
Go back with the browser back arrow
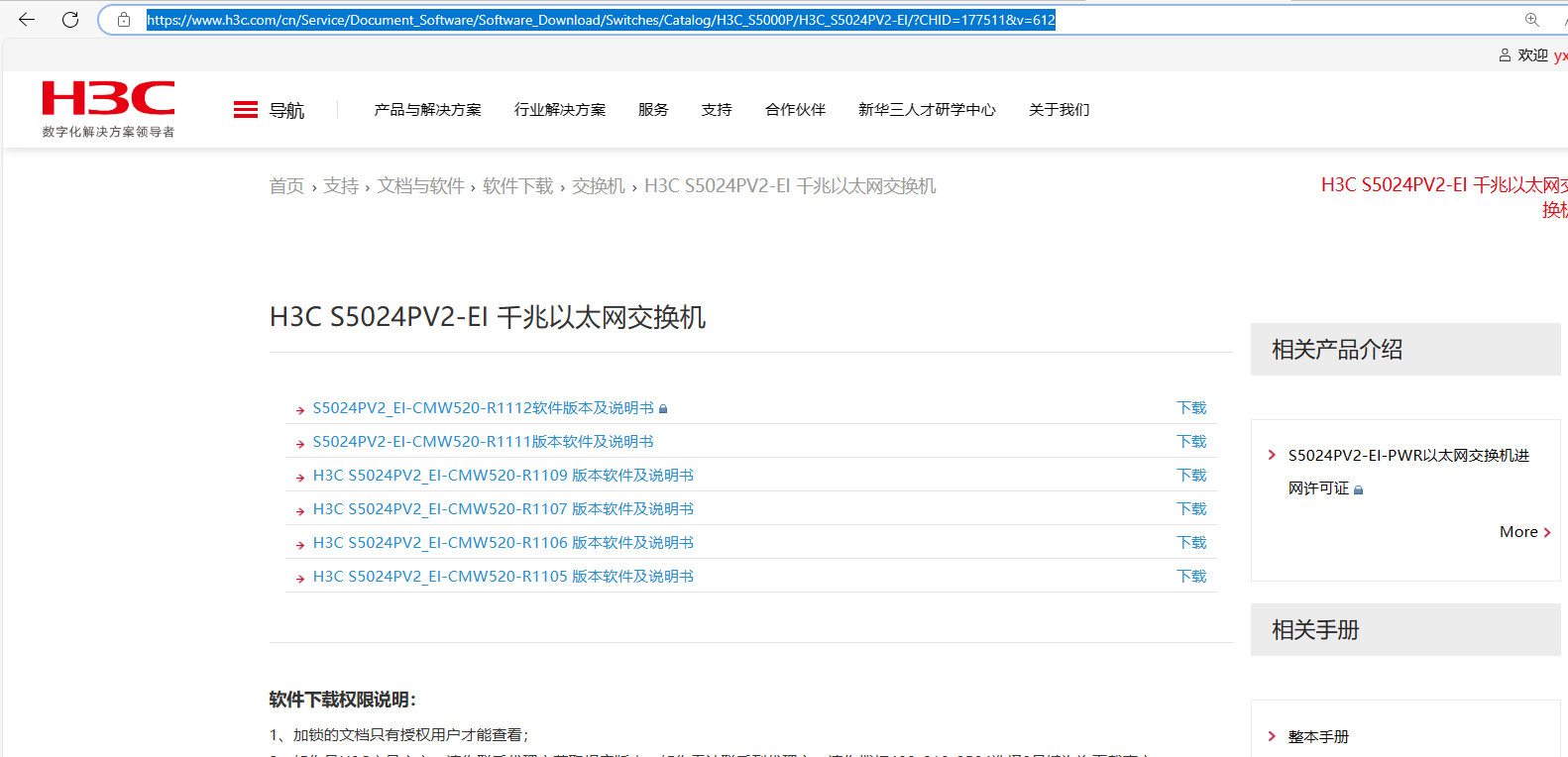coord(27,19)
